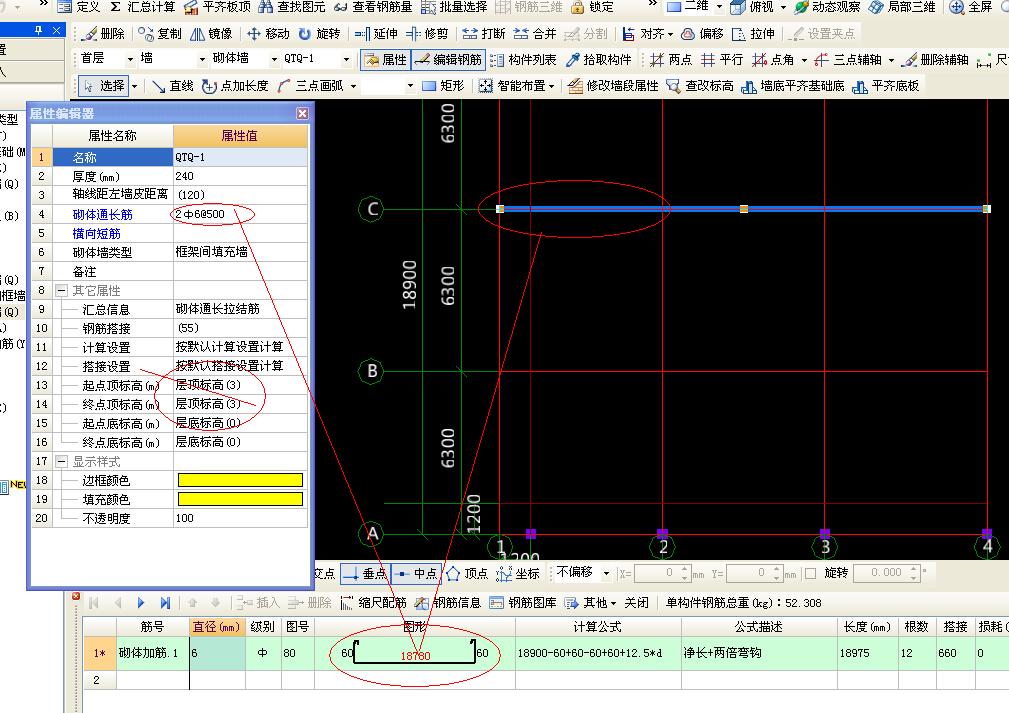Image resolution: width=1009 pixels, height=713 pixels.
Task: Click 查改标高 tool
Action: [x=700, y=86]
